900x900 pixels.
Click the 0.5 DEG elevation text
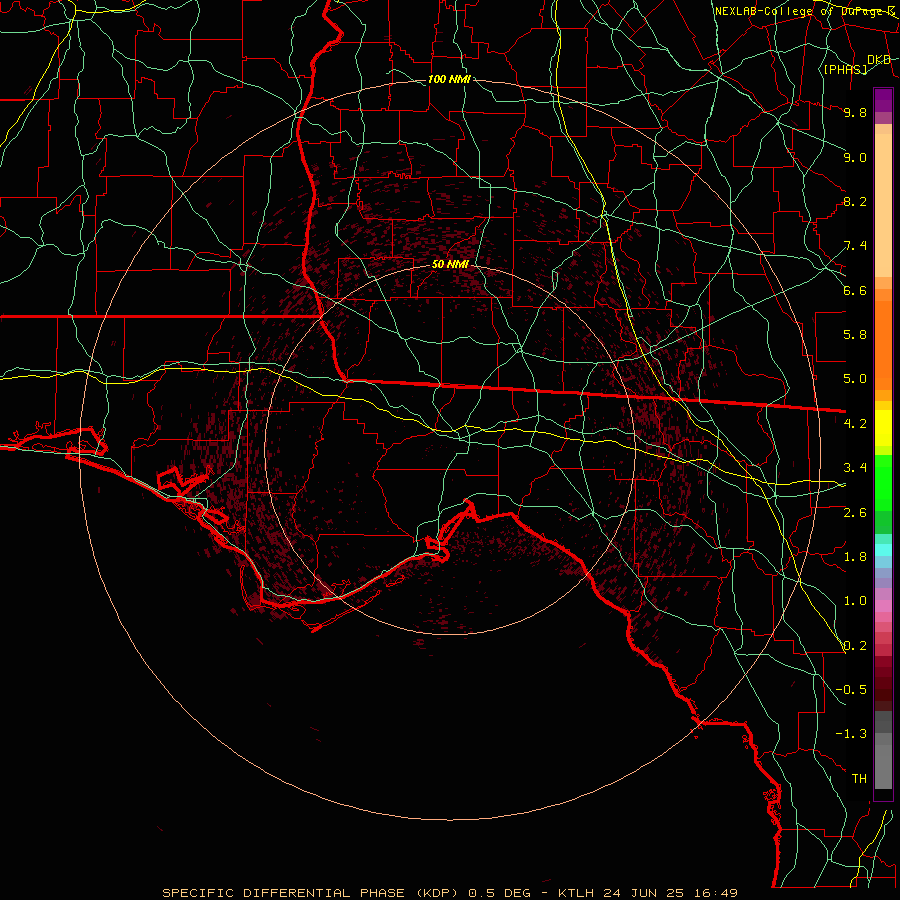(x=501, y=893)
